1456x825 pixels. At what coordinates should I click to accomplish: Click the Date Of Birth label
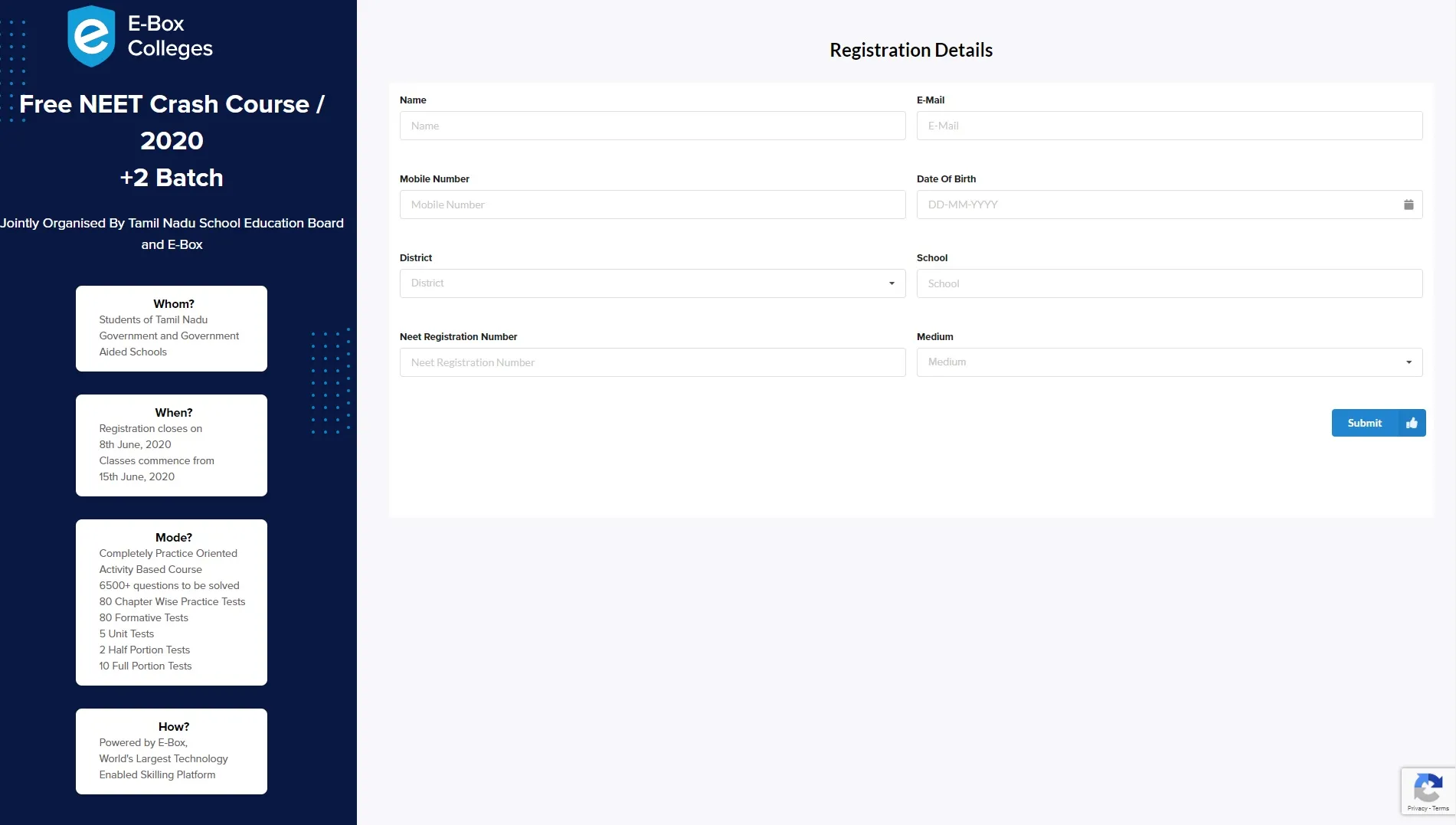[x=946, y=178]
